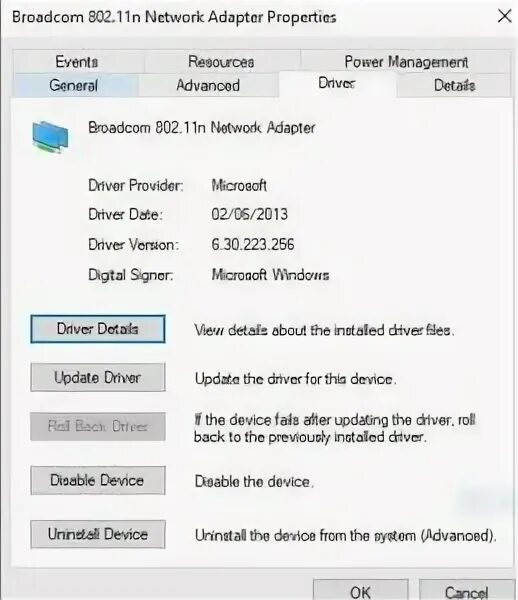Screen dimensions: 518x600
Task: Click the Driver Version value 6.30.223.256
Action: [x=253, y=244]
